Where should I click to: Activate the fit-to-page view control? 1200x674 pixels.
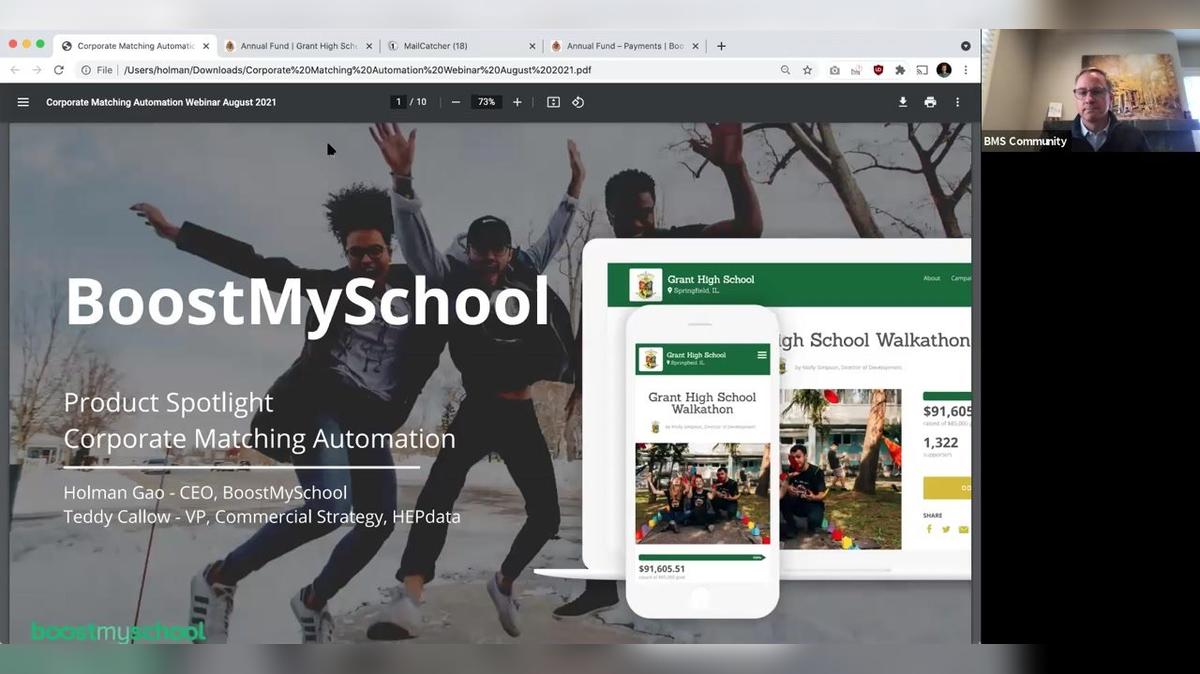coord(553,101)
